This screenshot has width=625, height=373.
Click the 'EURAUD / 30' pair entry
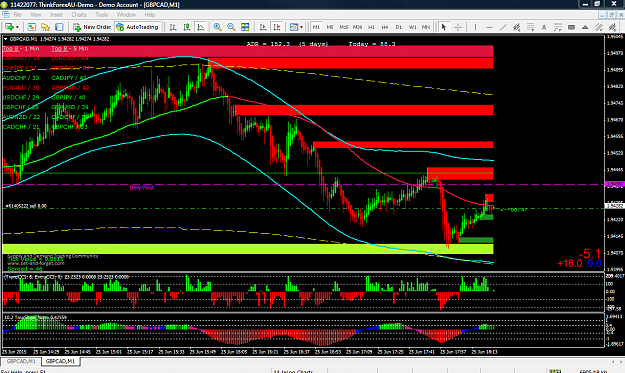[x=21, y=88]
